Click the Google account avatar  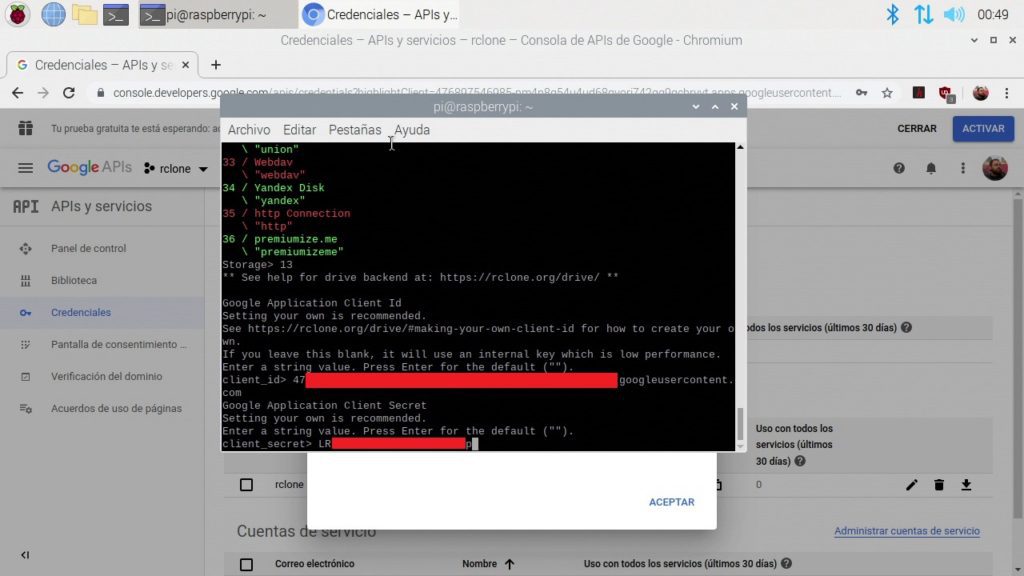click(x=995, y=168)
